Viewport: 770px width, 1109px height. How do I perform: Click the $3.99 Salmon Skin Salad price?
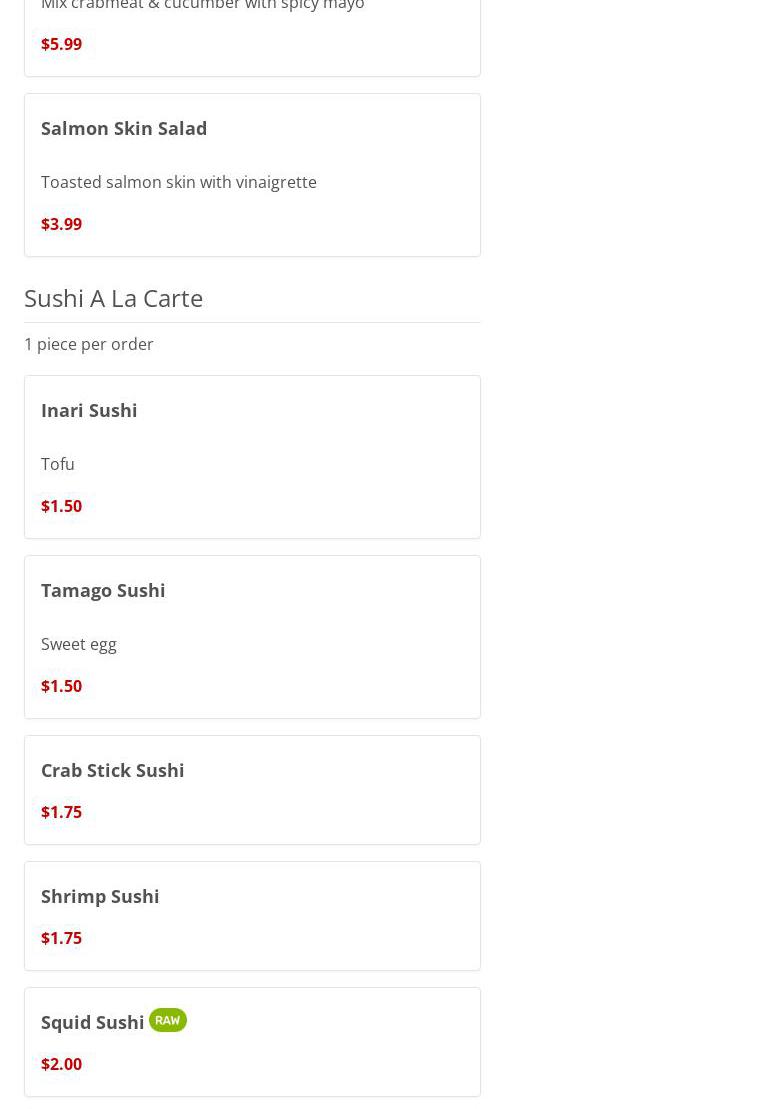61,224
